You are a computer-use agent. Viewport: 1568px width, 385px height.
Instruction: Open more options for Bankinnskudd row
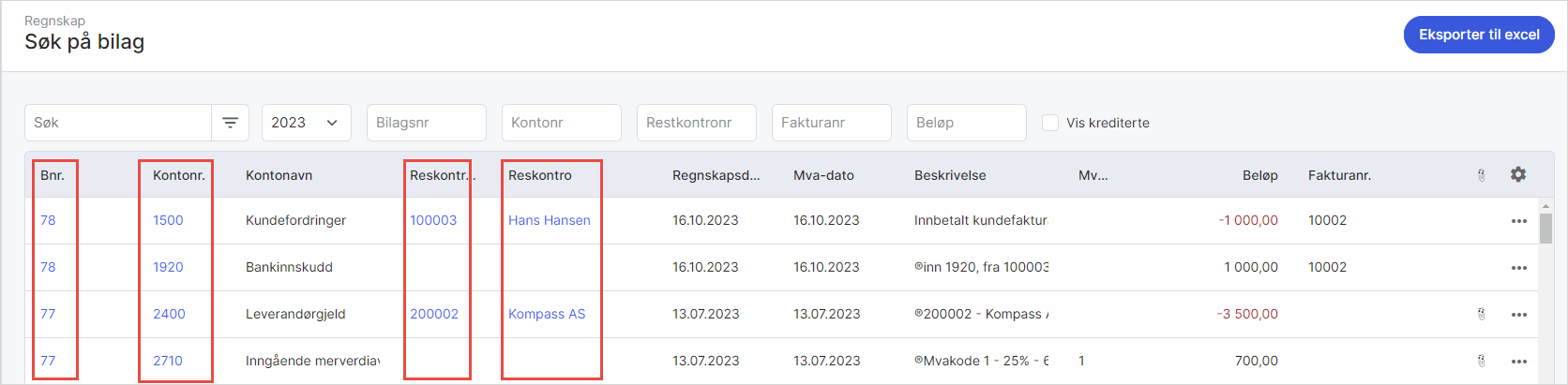[1518, 268]
